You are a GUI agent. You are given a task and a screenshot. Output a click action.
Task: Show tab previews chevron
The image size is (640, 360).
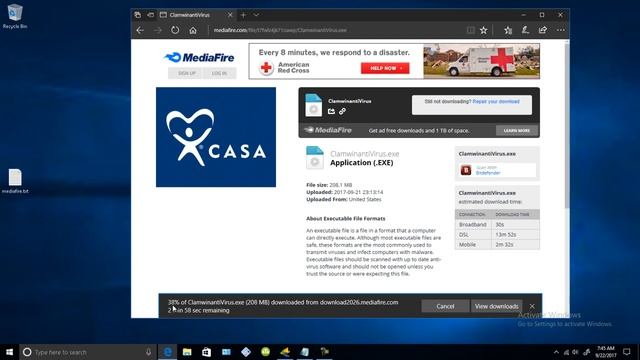[256, 15]
